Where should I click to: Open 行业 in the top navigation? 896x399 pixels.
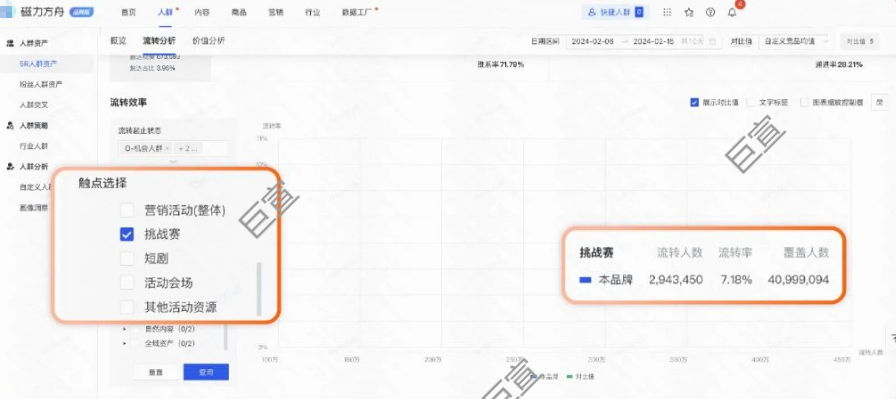pos(313,12)
